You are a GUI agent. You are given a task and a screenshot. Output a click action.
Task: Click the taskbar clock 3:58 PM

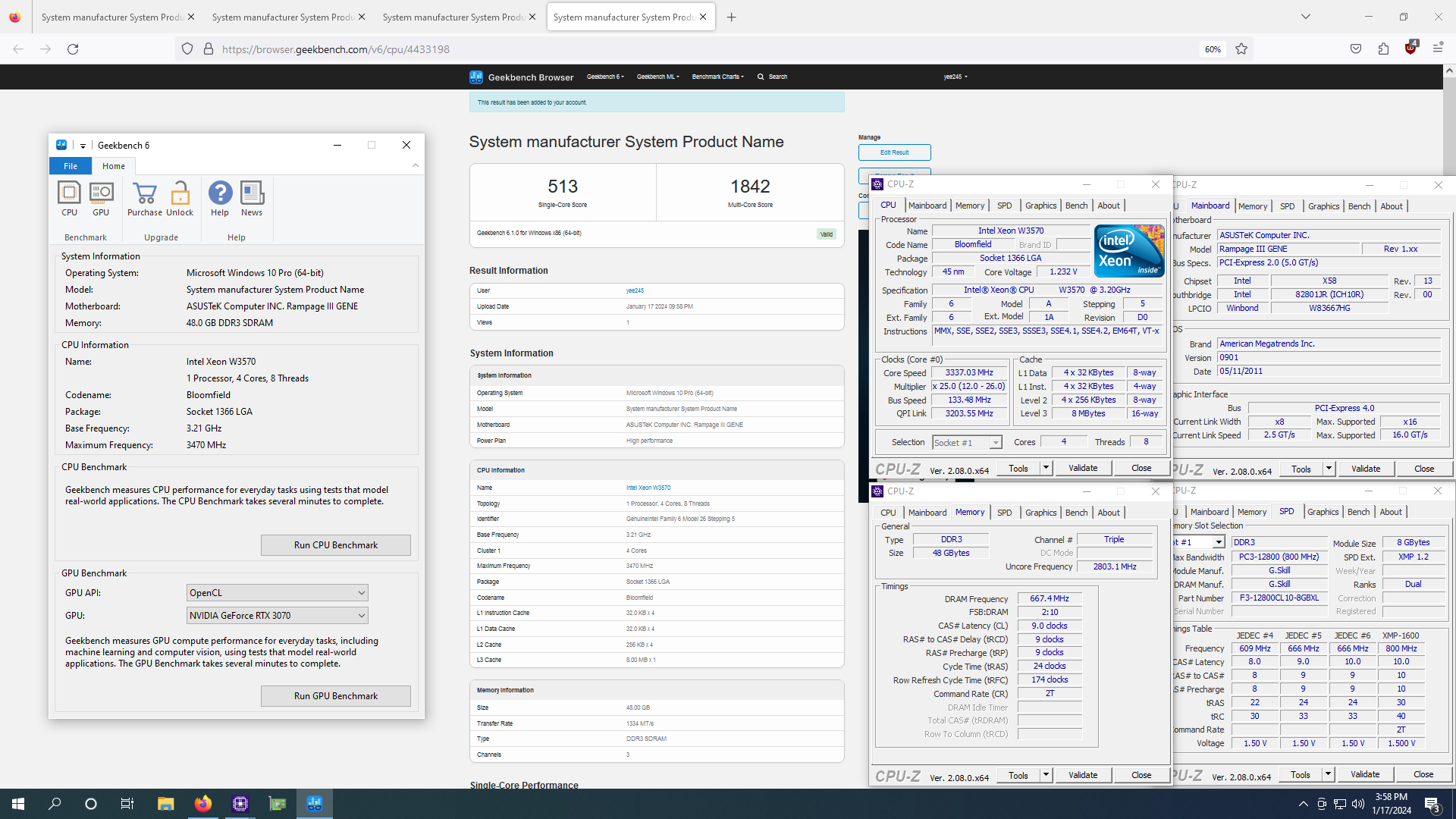point(1391,804)
